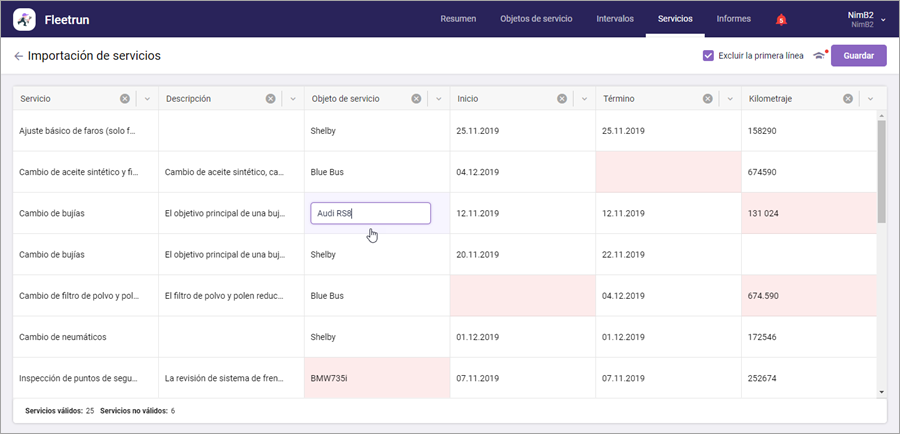Go back using the arrow icon
The width and height of the screenshot is (900, 434).
point(18,56)
